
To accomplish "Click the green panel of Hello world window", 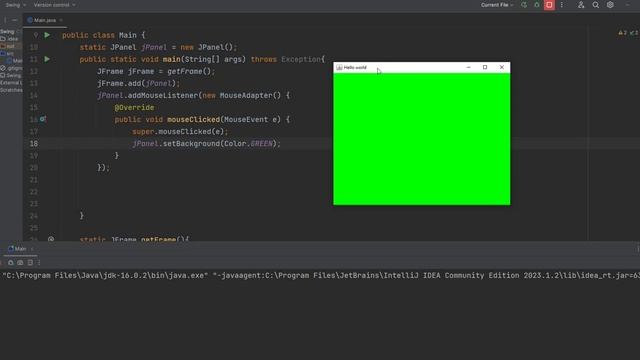I will point(422,139).
